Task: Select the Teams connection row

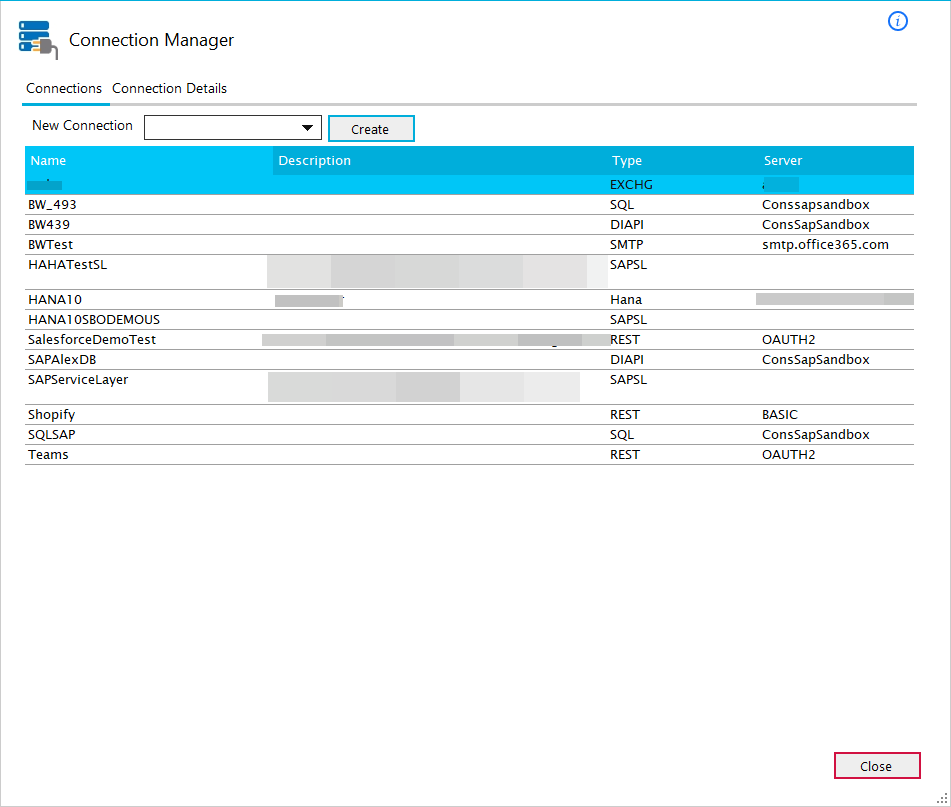Action: tap(469, 455)
